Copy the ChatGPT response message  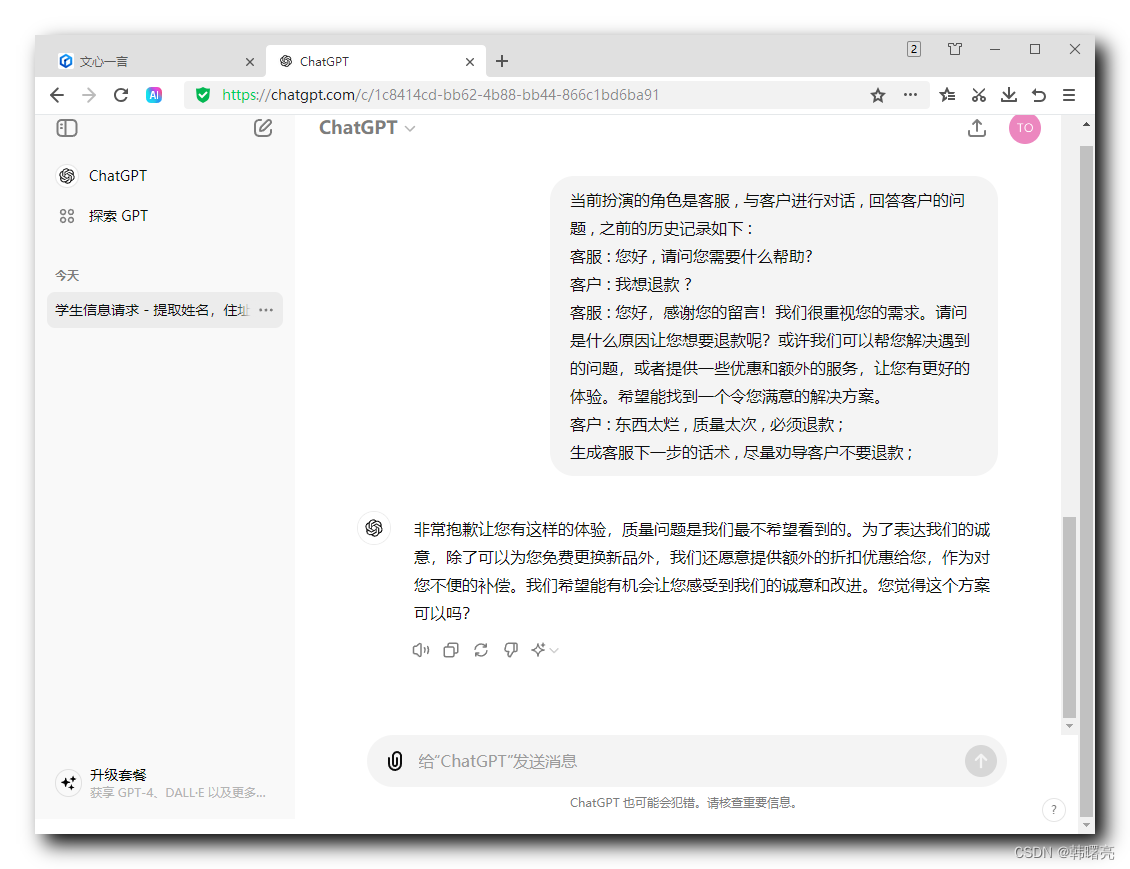click(451, 649)
